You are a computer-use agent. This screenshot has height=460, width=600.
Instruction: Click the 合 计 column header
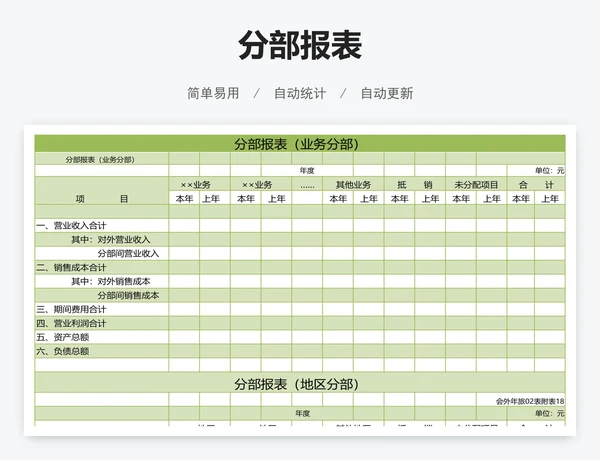click(536, 184)
